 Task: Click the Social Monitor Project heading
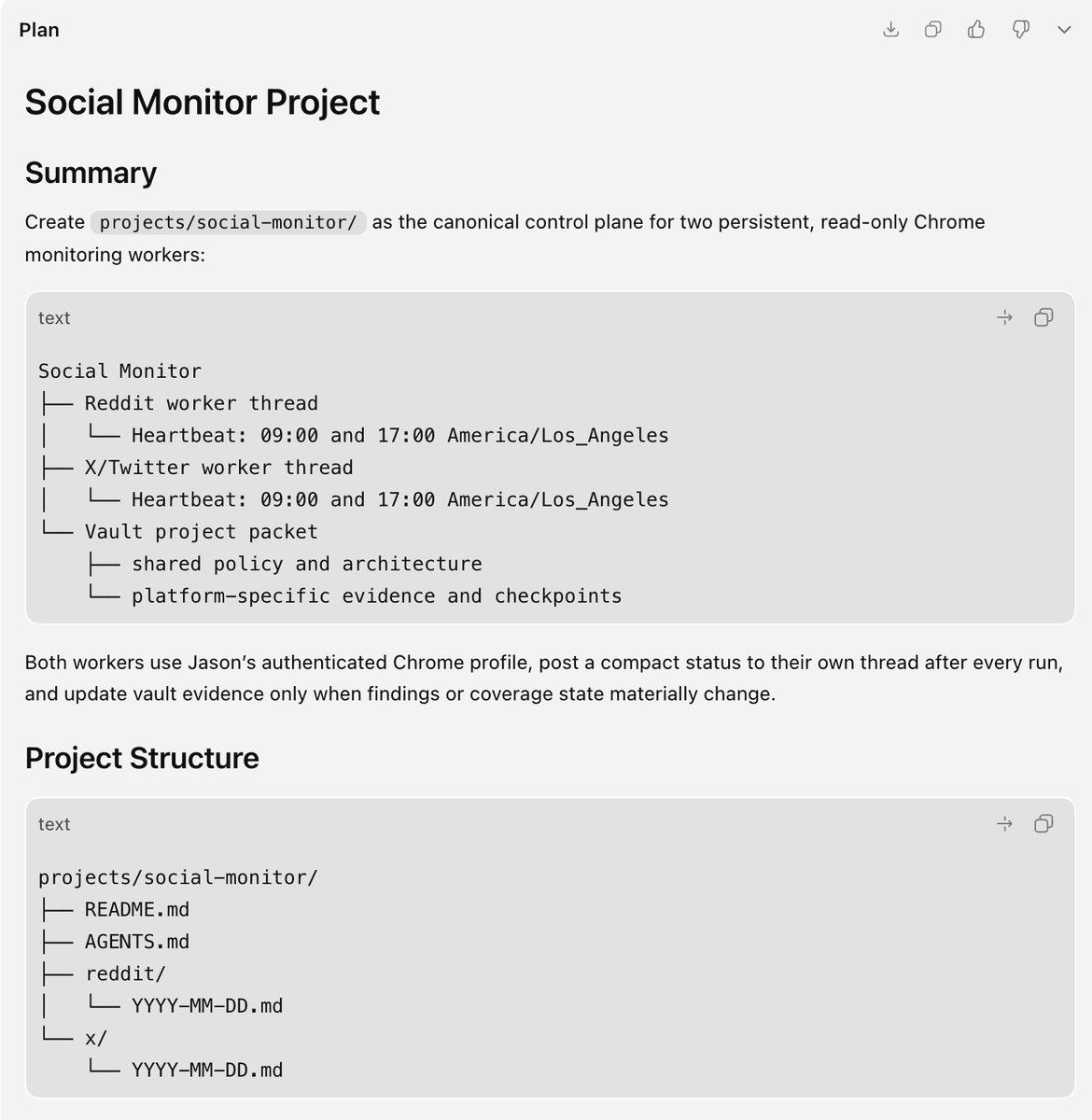pyautogui.click(x=203, y=103)
